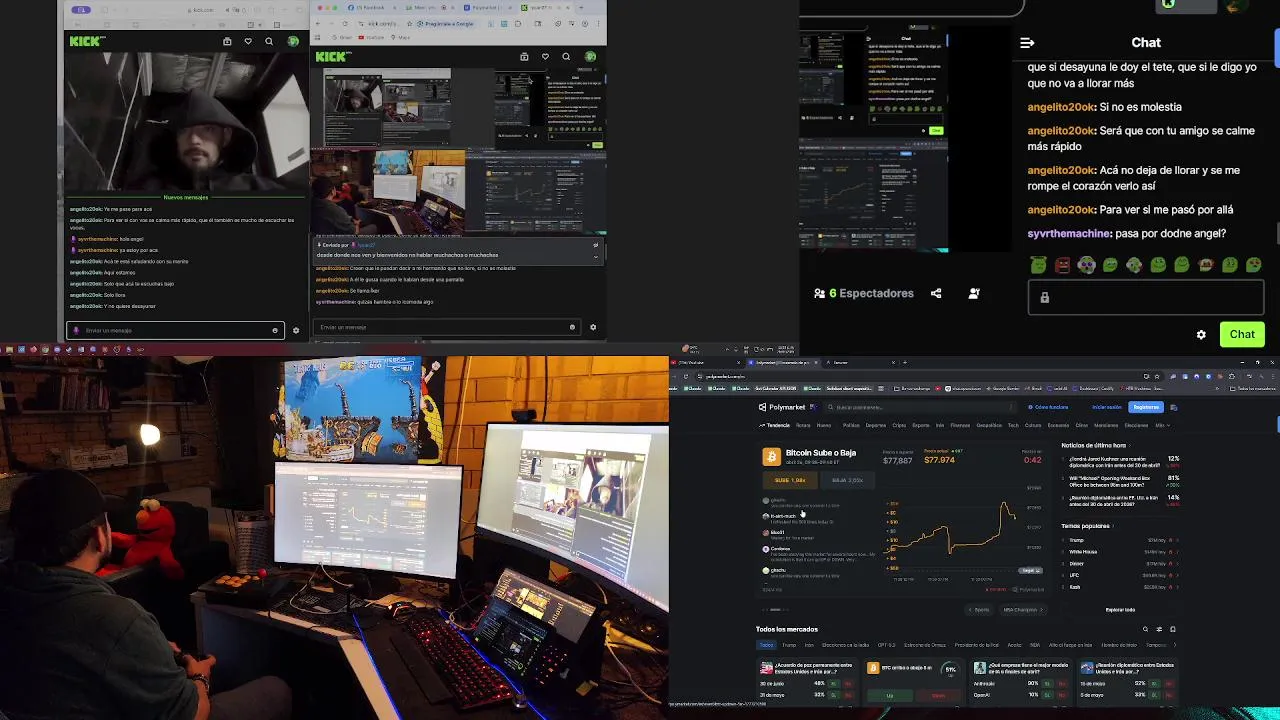1280x720 pixels.
Task: Click message field in middle Kick window
Action: (447, 327)
